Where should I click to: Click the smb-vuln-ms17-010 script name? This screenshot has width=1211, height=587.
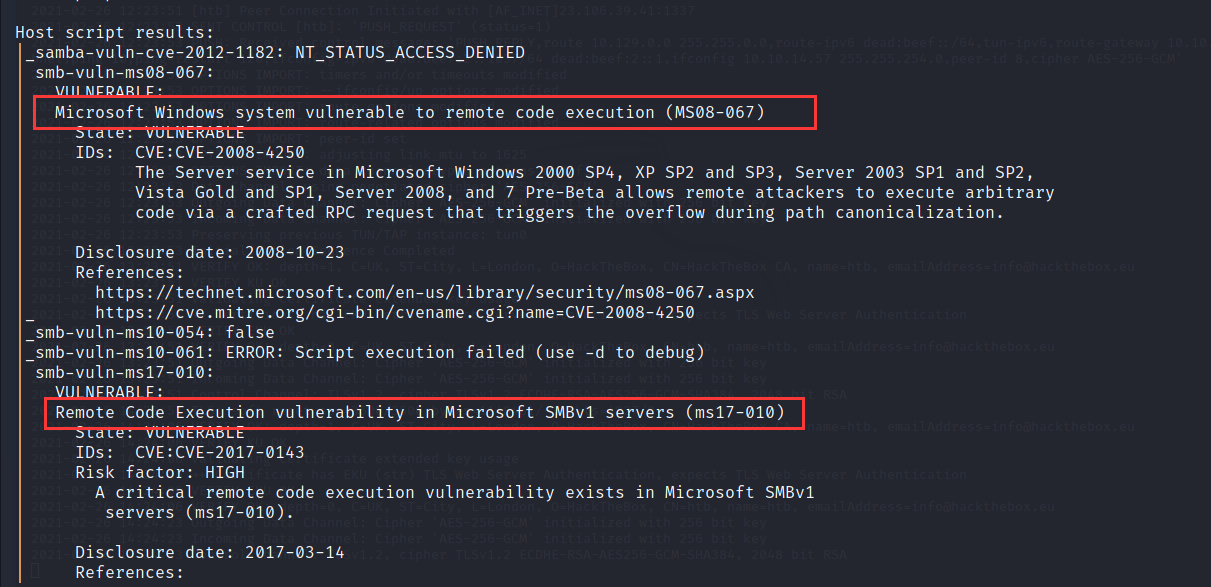(124, 372)
